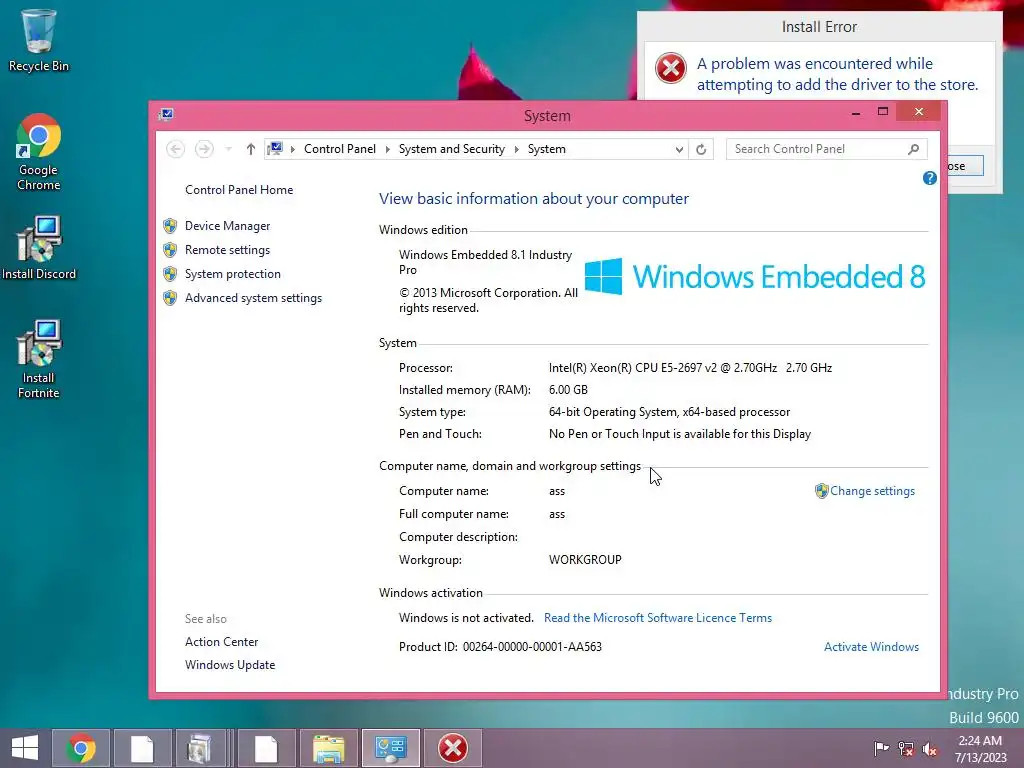Expand the address bar history dropdown
The height and width of the screenshot is (768, 1024).
(x=679, y=149)
